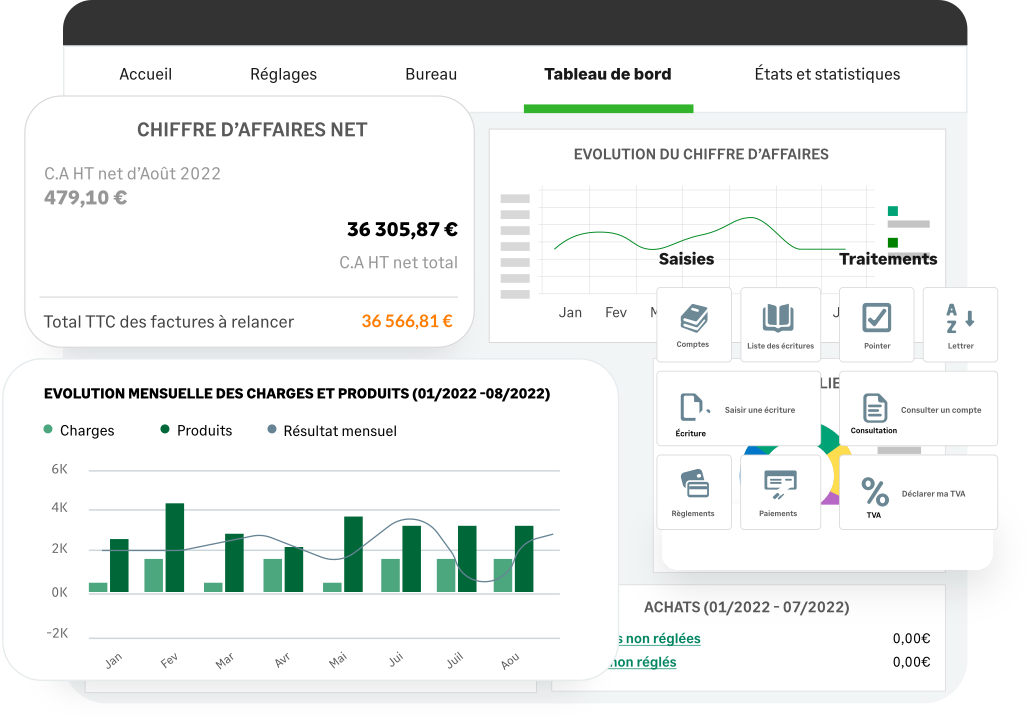Open the Réglages tab
Viewport: 1031px width, 719px height.
coord(283,74)
